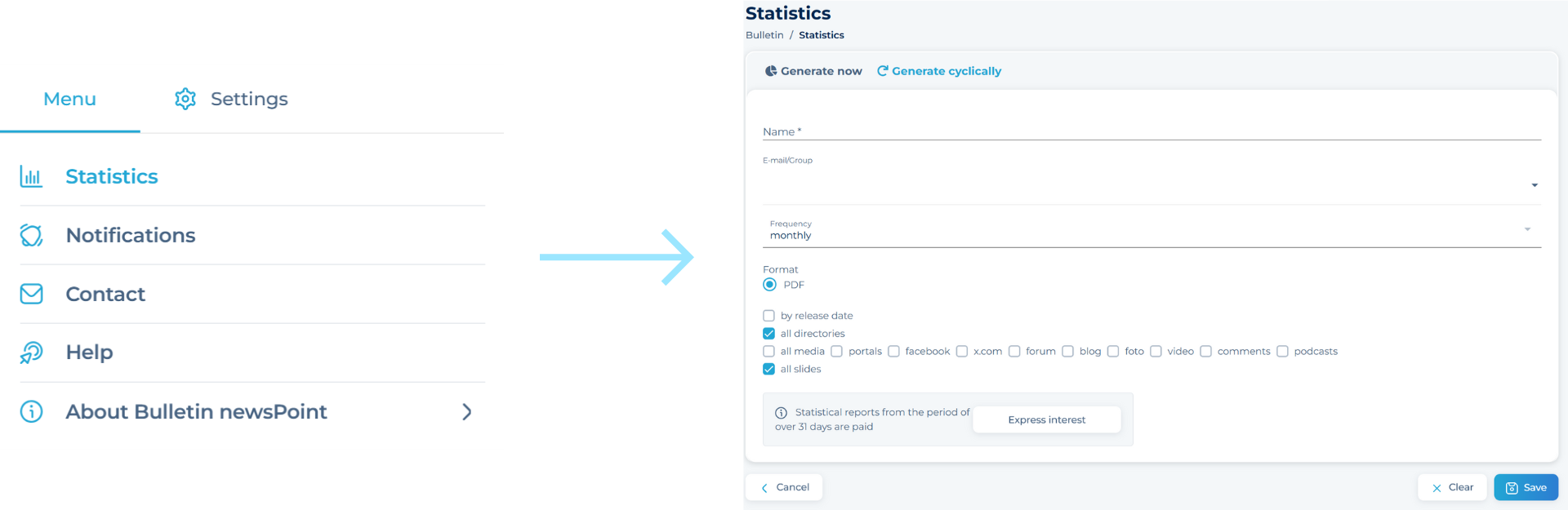Click the Save button
The image size is (1568, 510).
click(x=1526, y=487)
